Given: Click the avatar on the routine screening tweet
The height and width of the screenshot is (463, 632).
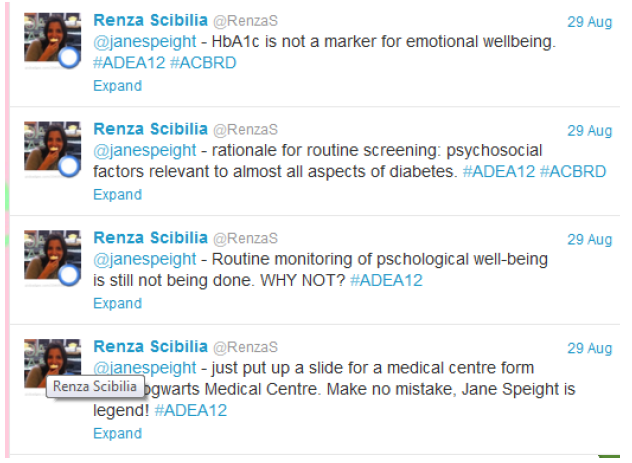Looking at the screenshot, I should click(x=51, y=150).
